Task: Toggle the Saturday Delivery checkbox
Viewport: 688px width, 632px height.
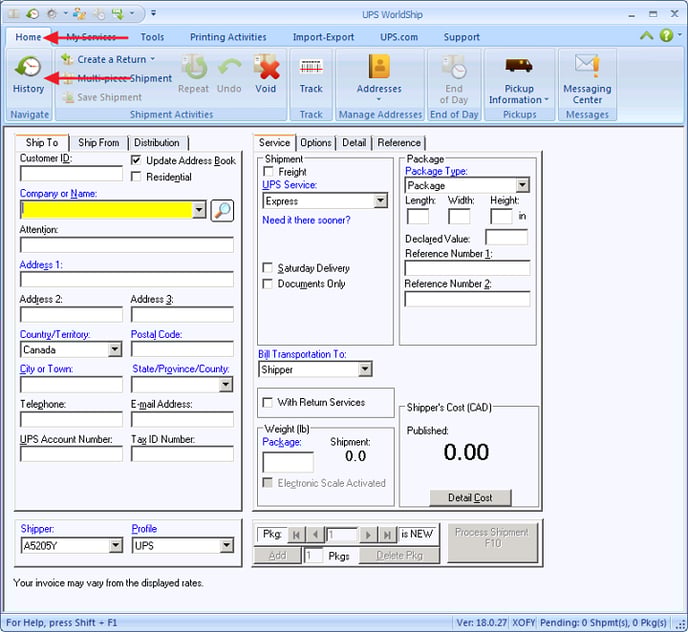Action: point(268,268)
